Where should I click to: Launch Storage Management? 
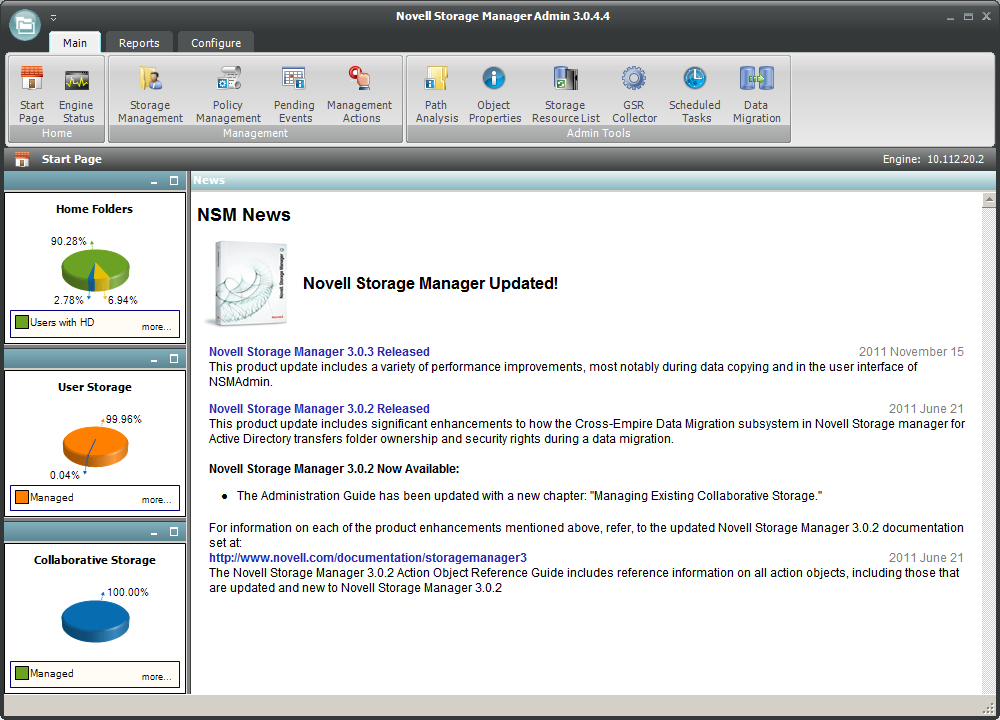(x=151, y=94)
